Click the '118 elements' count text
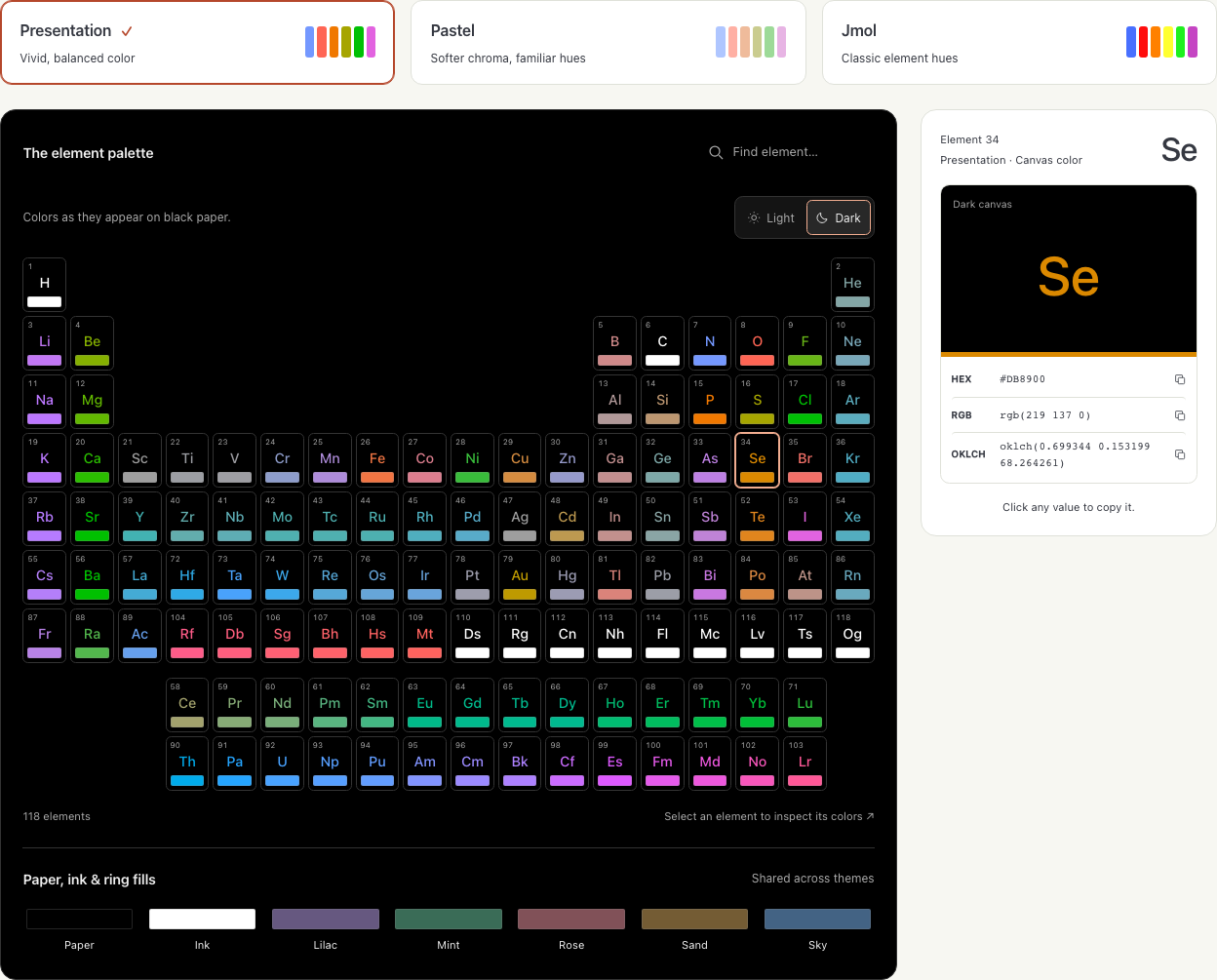Image resolution: width=1217 pixels, height=980 pixels. coord(57,816)
